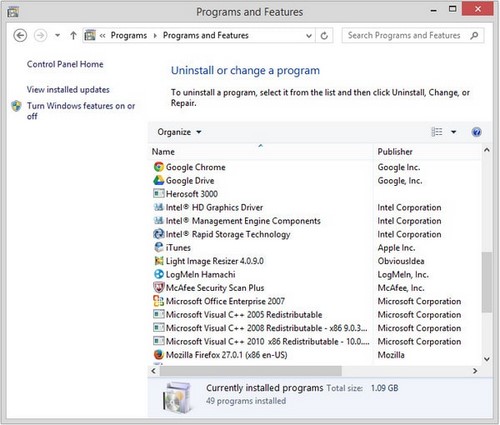Select Intel HD Graphics Driver icon
The width and height of the screenshot is (500, 425).
(158, 207)
